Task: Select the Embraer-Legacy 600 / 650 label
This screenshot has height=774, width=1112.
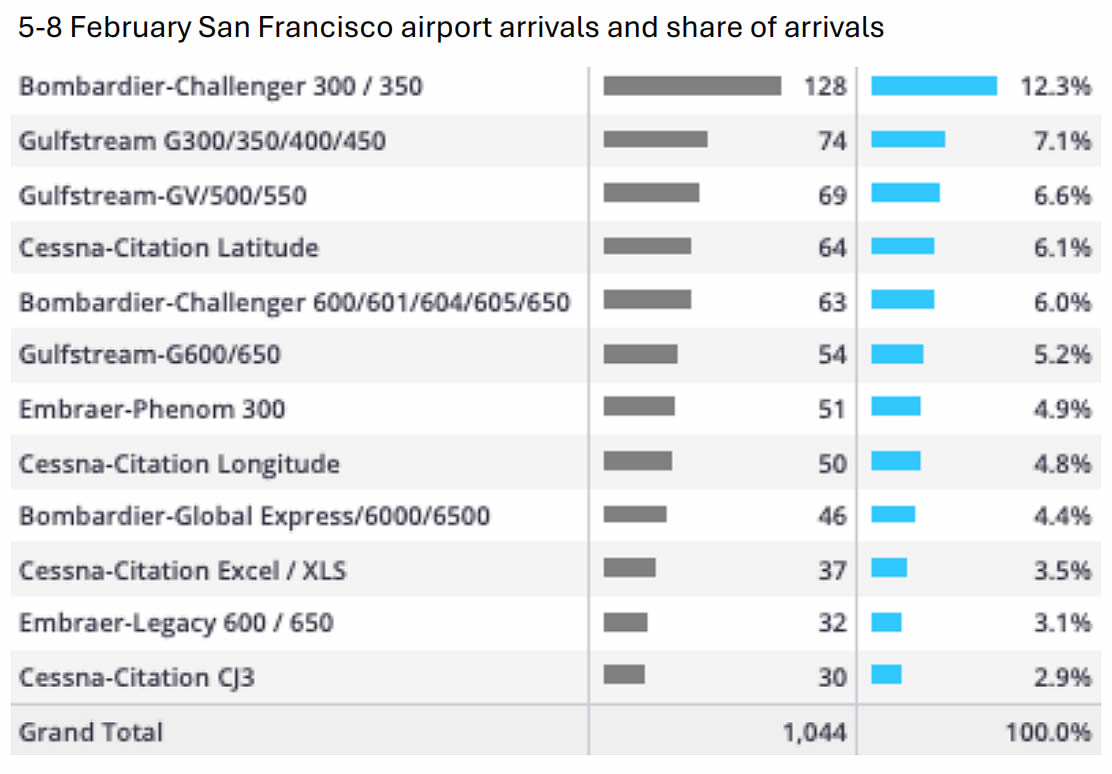Action: 176,622
